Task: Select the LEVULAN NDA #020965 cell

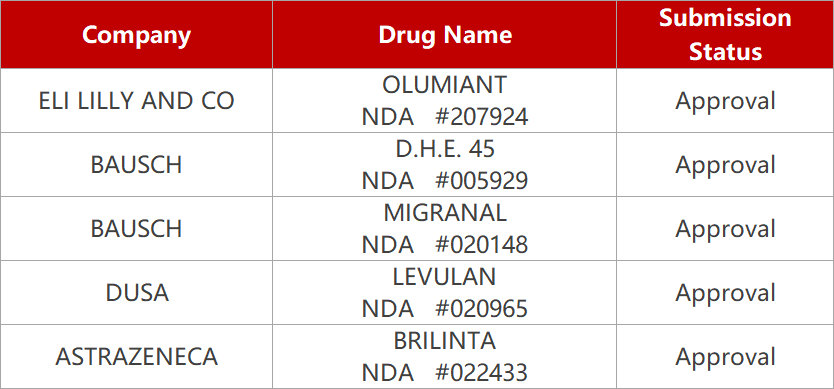Action: (x=445, y=293)
